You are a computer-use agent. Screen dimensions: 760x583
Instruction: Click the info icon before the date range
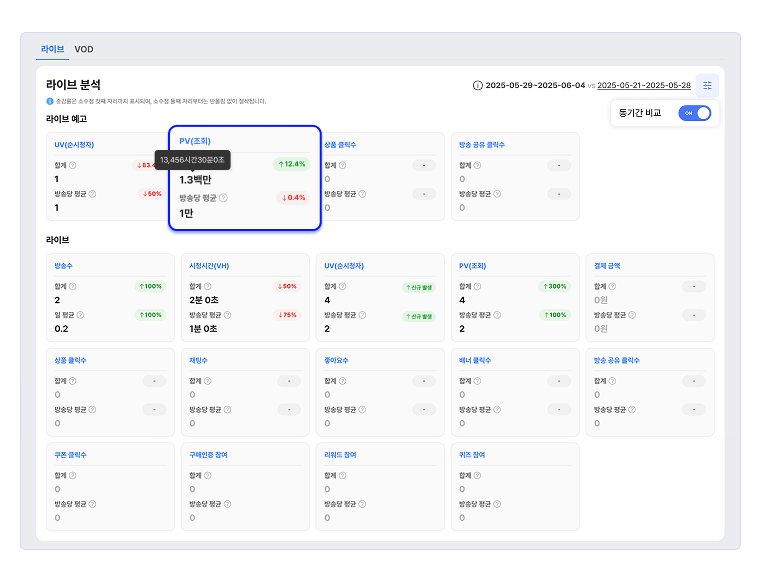(x=477, y=85)
